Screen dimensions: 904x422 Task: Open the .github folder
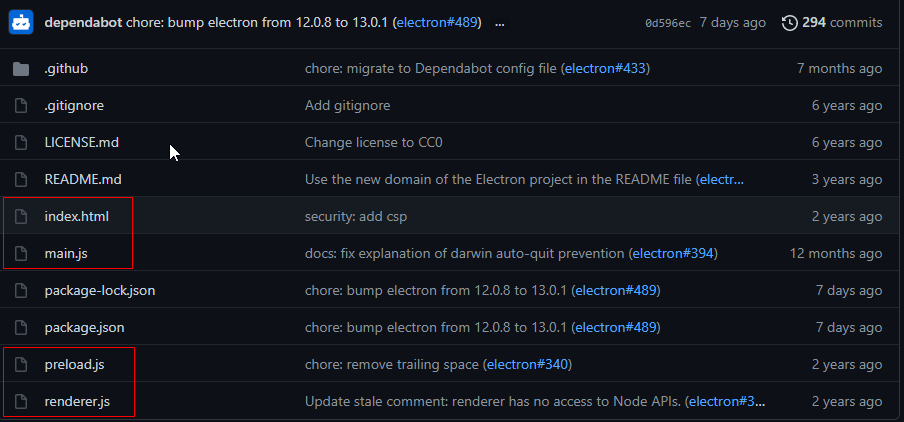[66, 69]
